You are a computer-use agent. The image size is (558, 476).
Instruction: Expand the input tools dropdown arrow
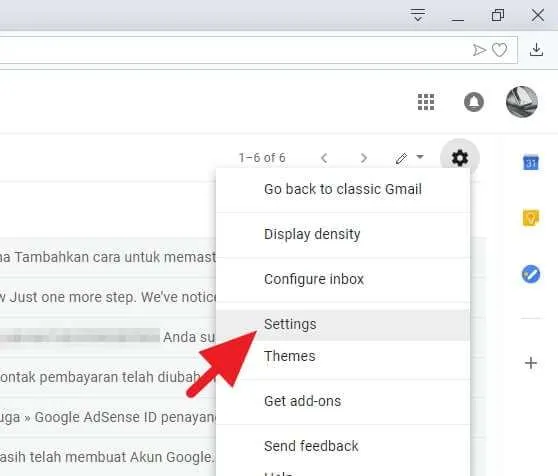tap(420, 157)
